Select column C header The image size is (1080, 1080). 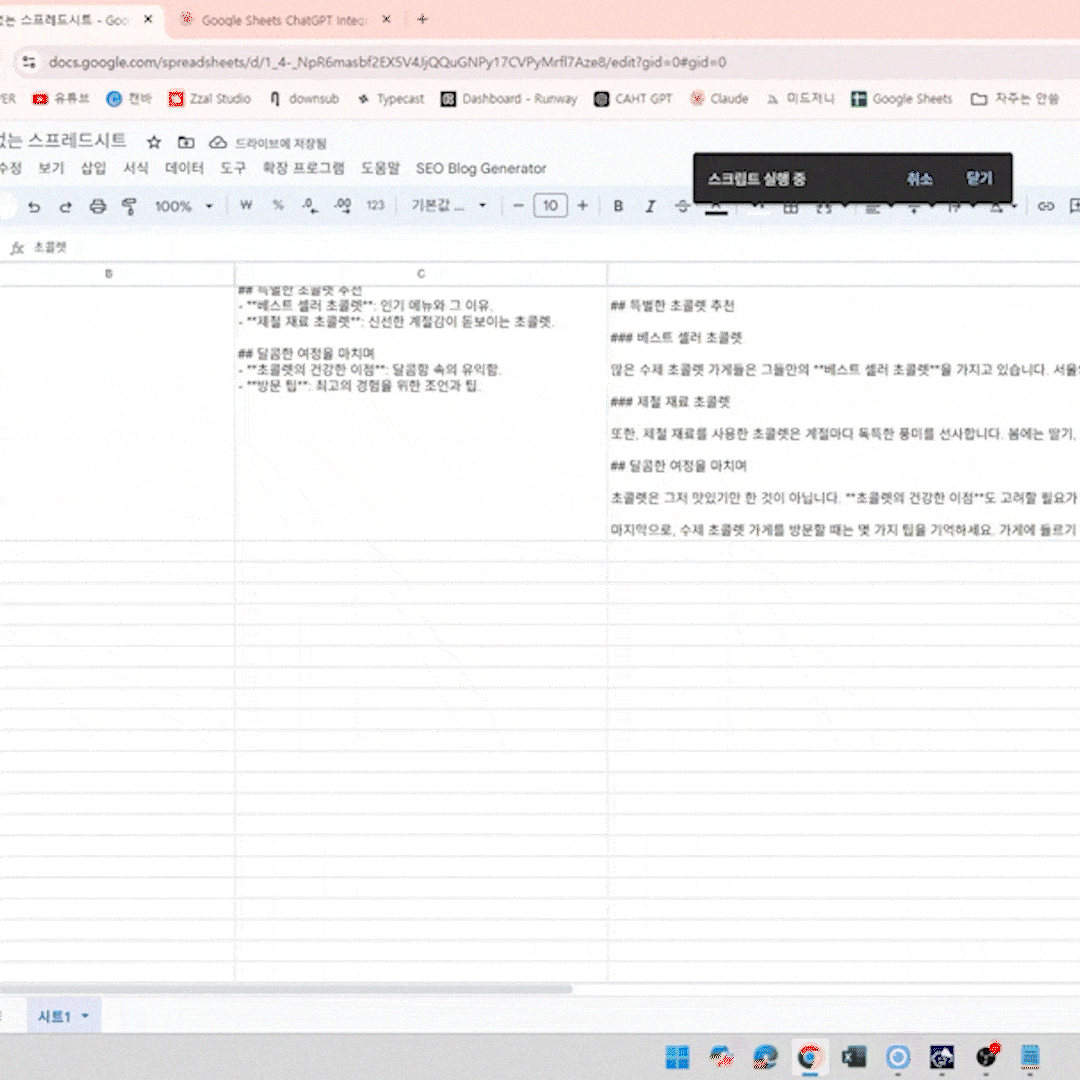421,273
